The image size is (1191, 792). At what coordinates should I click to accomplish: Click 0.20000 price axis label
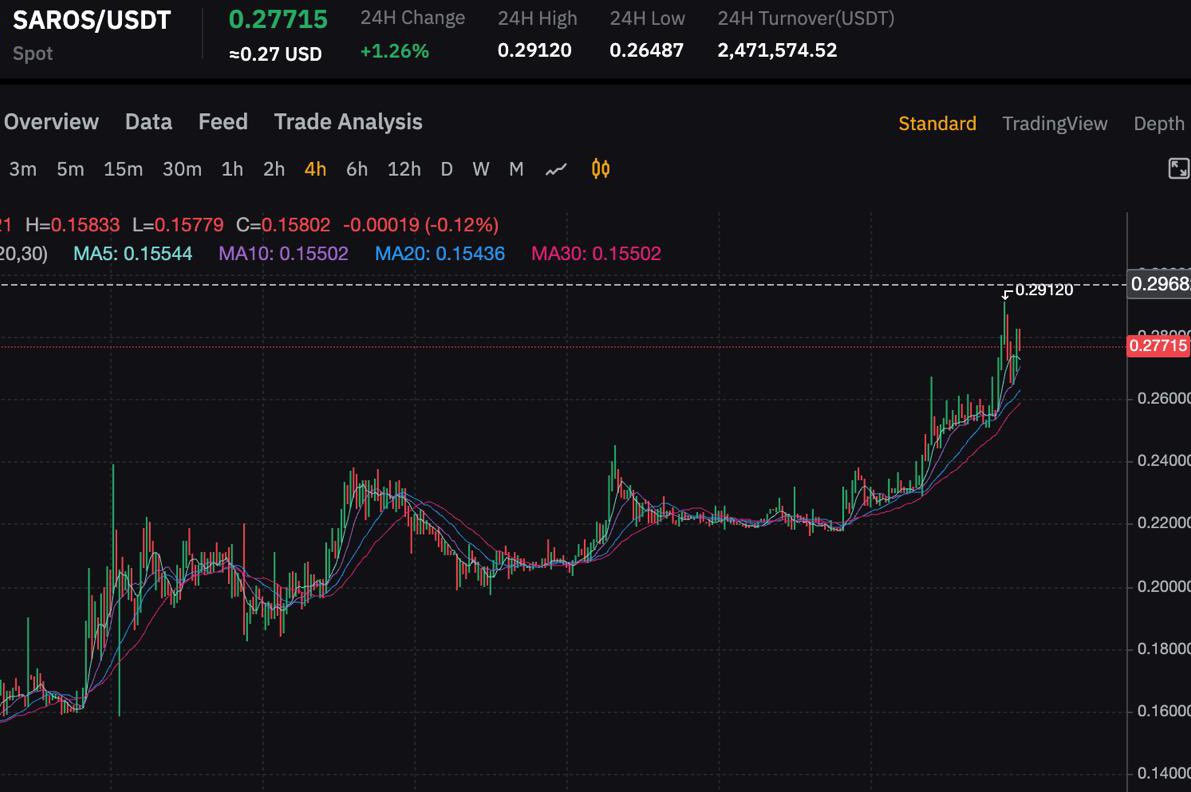1164,587
